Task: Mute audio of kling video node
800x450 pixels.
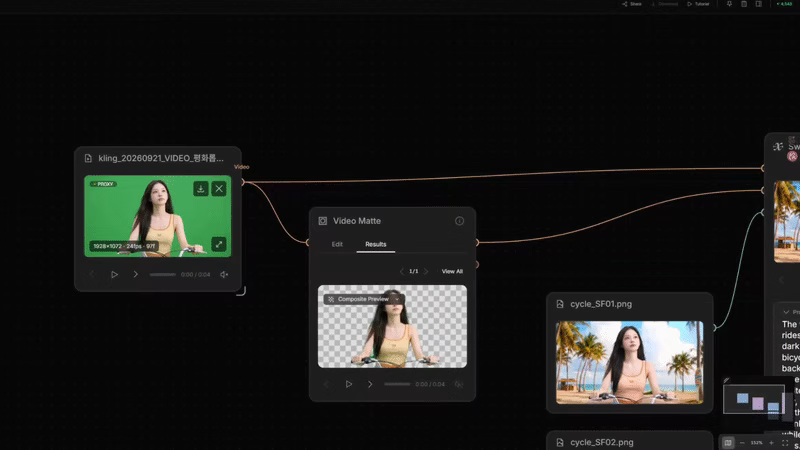Action: (224, 274)
